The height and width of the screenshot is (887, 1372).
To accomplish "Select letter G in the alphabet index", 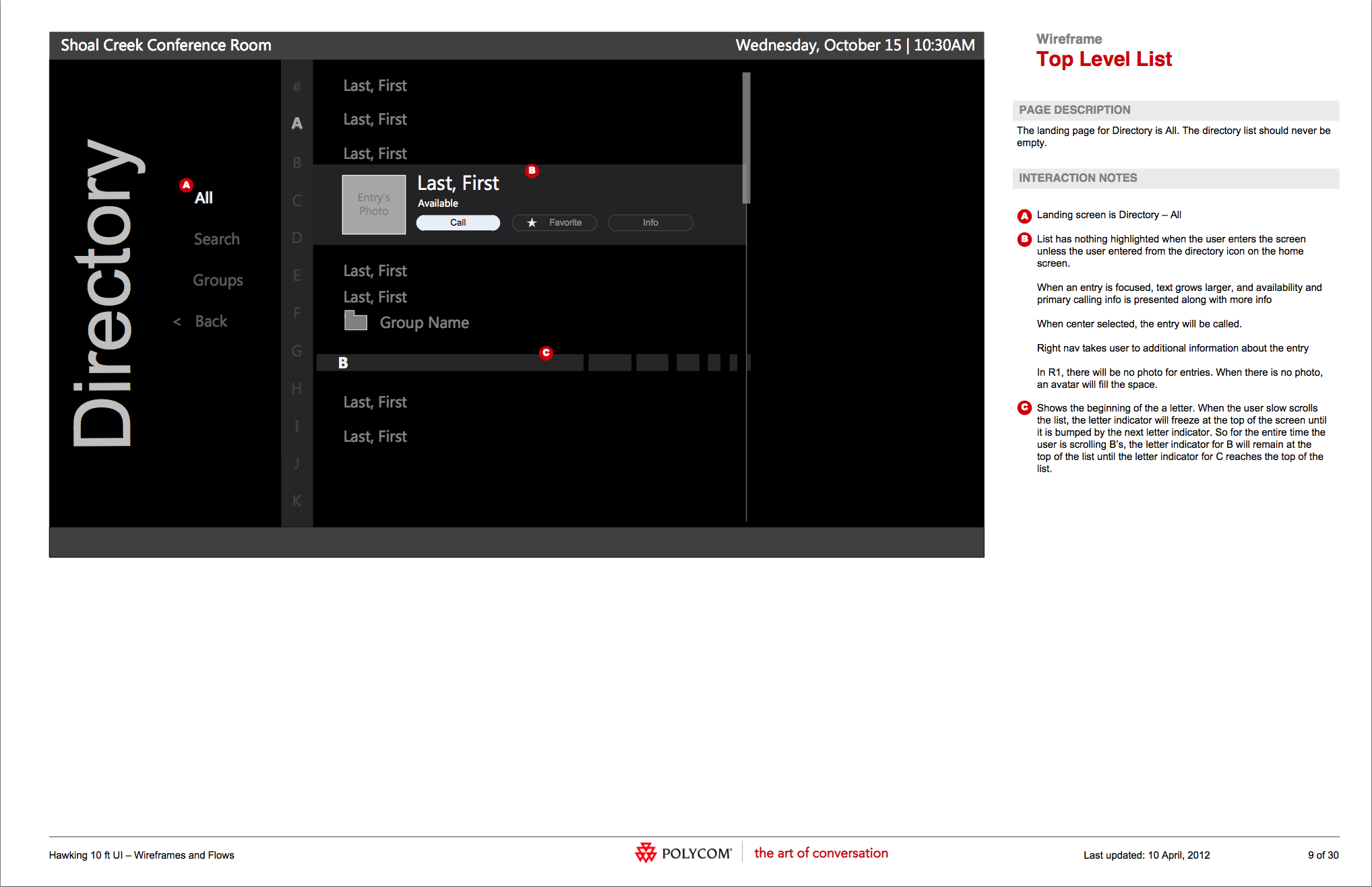I will tap(297, 351).
